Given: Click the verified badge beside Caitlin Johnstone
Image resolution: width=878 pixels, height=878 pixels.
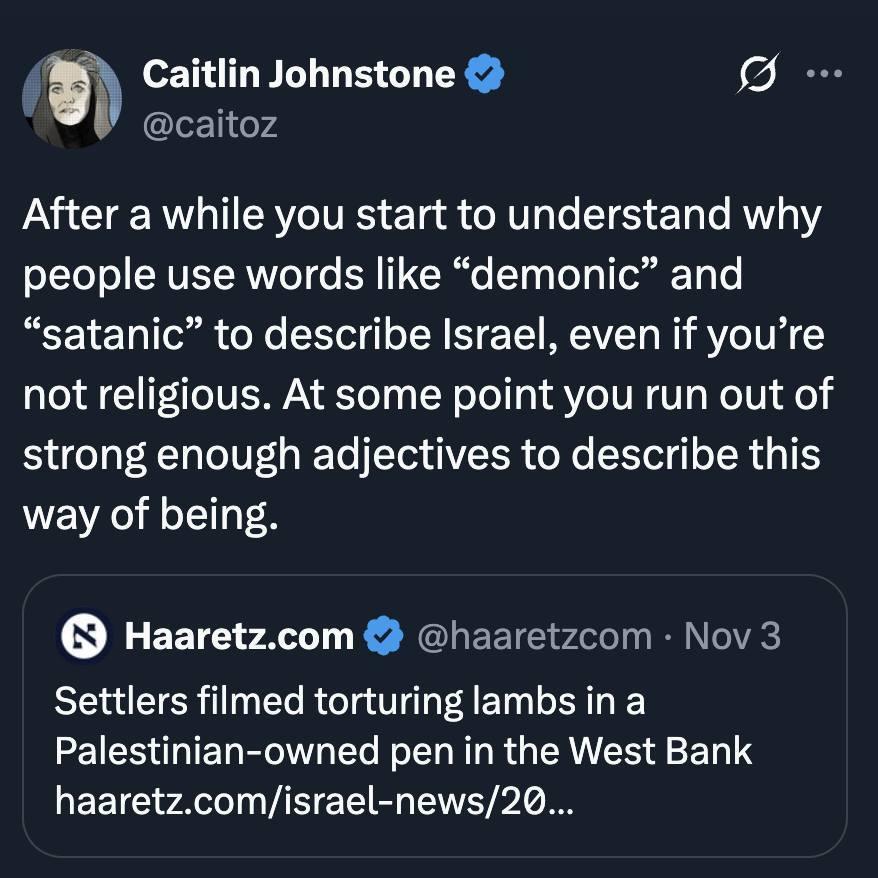Looking at the screenshot, I should point(485,73).
